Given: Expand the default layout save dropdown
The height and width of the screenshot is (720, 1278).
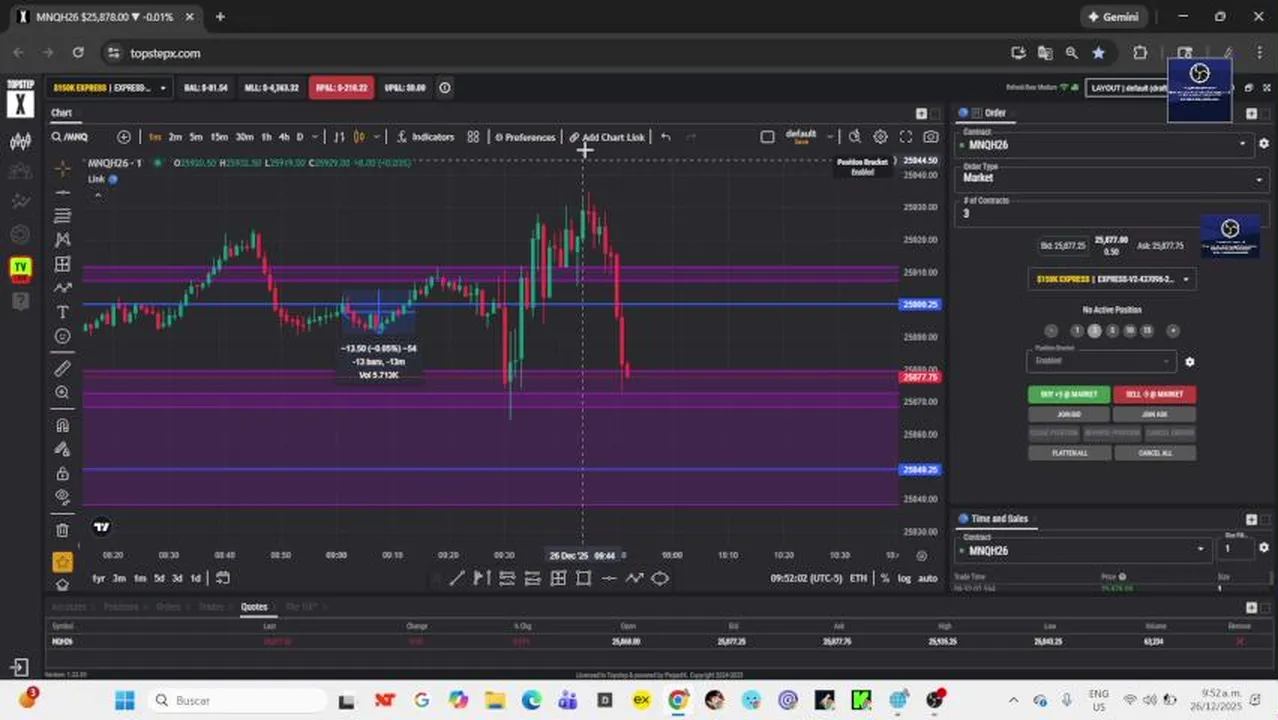Looking at the screenshot, I should point(829,137).
